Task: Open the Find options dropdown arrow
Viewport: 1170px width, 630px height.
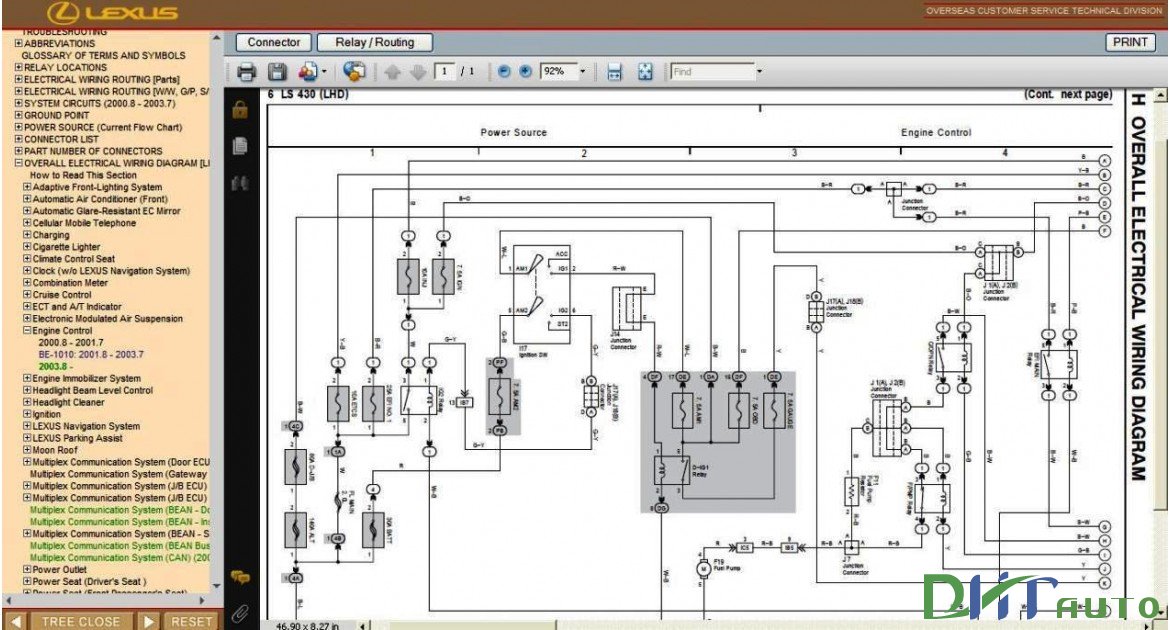Action: (760, 72)
